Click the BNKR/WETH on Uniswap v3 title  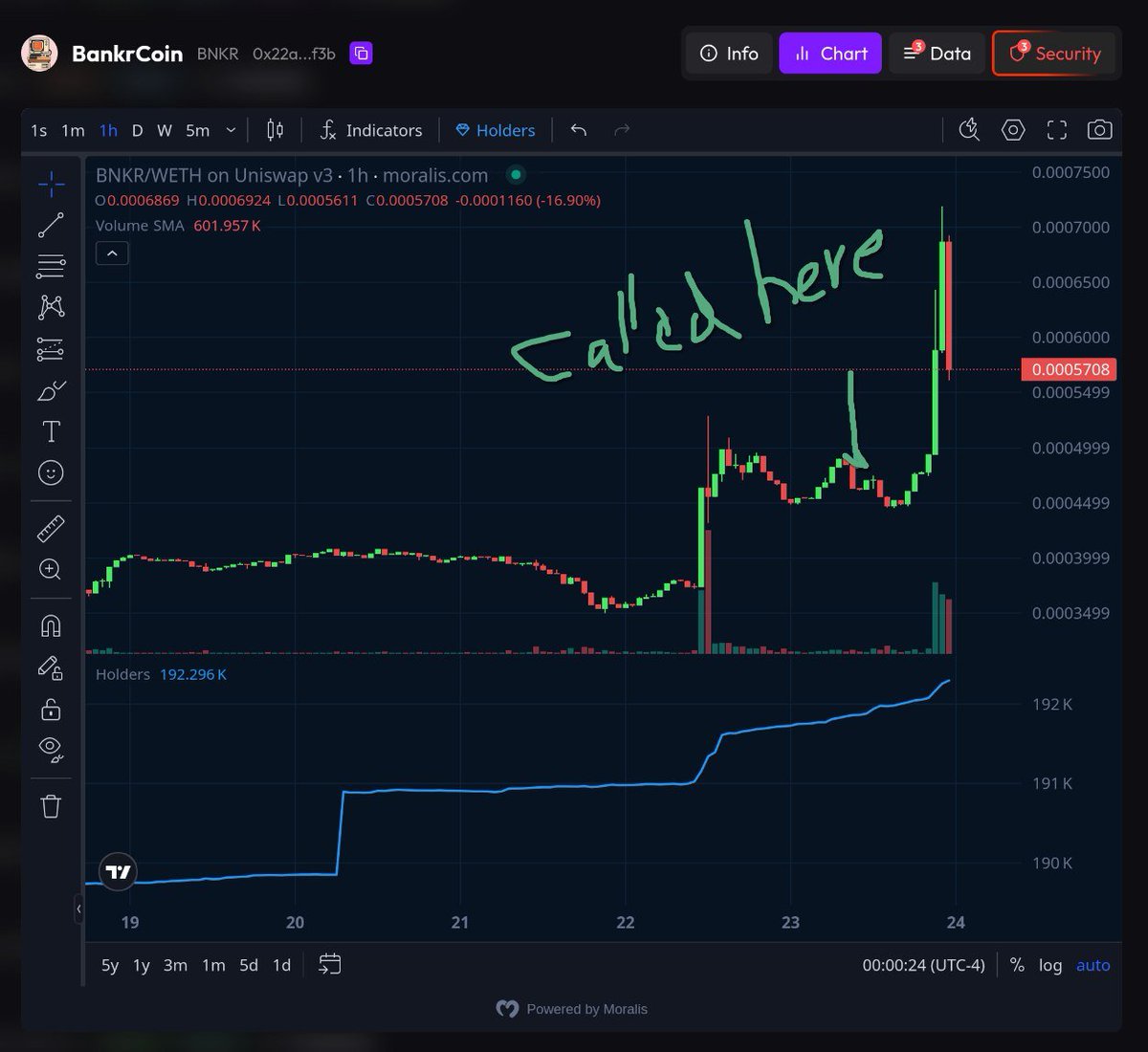pyautogui.click(x=292, y=175)
